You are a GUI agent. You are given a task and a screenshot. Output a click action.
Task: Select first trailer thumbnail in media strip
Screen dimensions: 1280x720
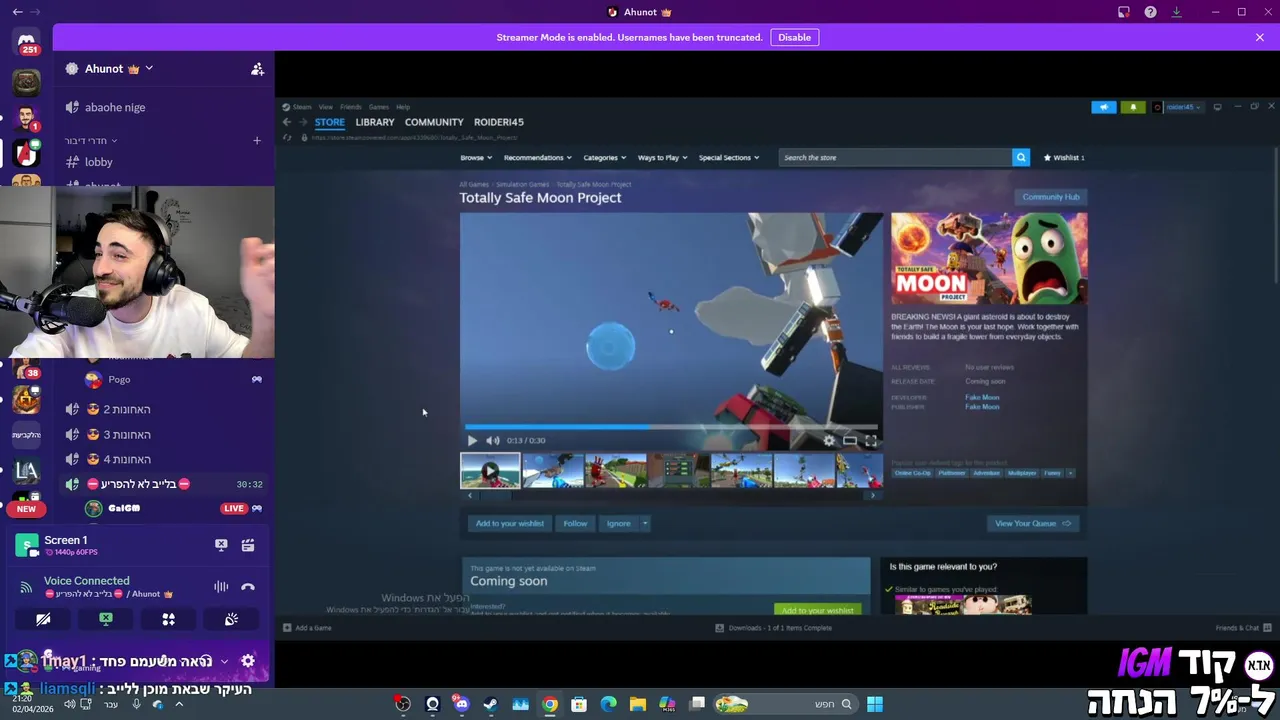[x=490, y=470]
